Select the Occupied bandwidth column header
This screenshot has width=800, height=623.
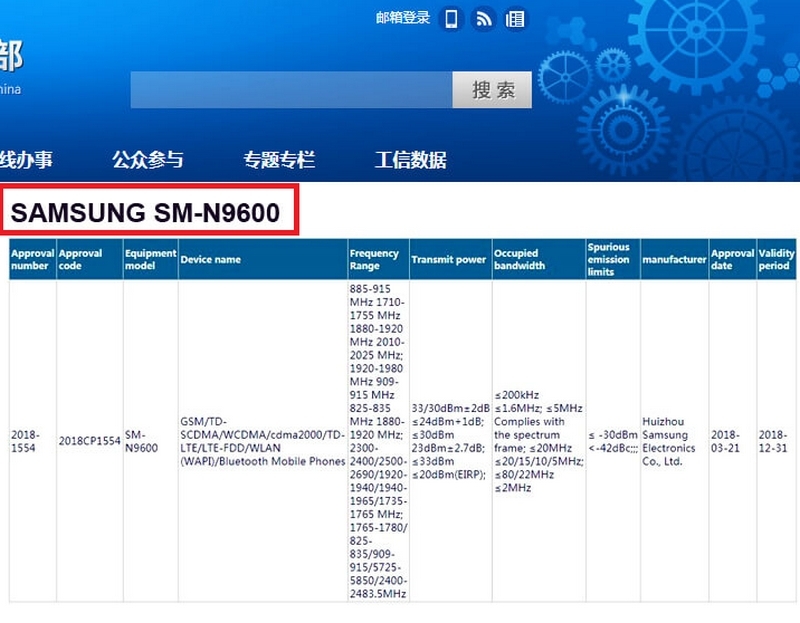(539, 259)
